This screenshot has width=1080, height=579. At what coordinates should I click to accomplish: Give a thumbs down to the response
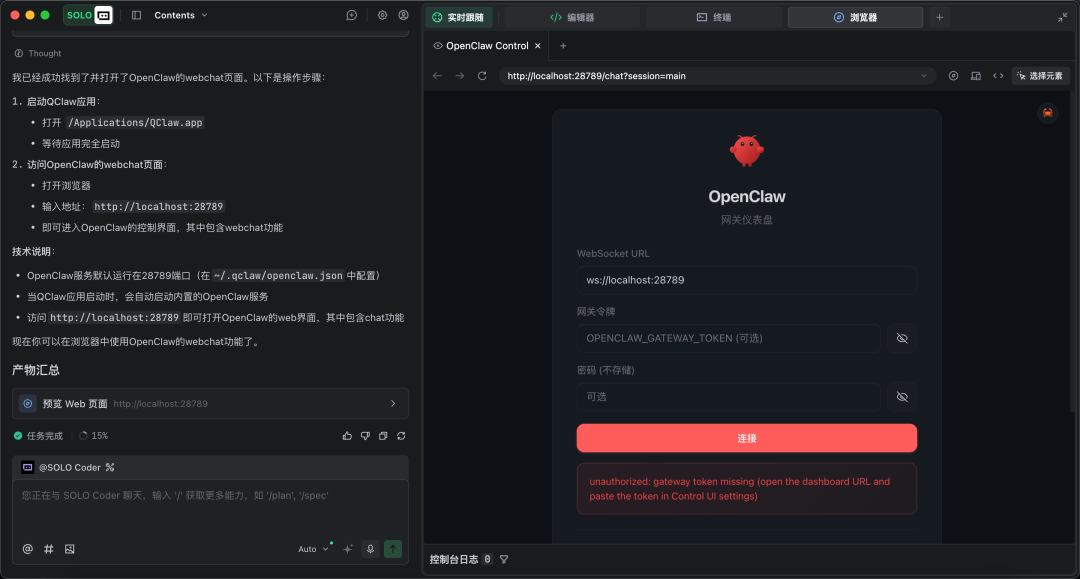click(365, 436)
